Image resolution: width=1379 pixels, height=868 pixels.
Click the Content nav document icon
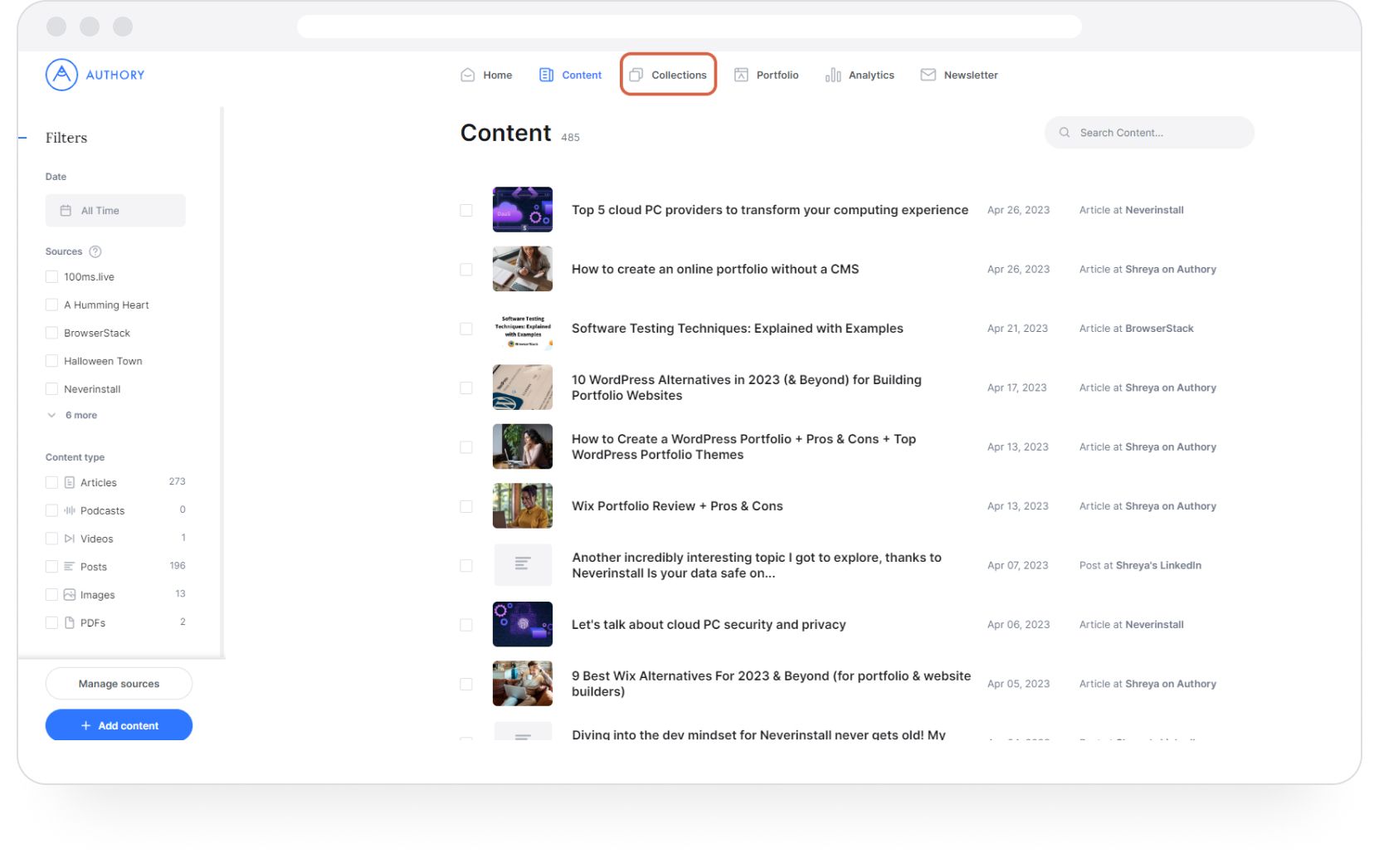pos(546,75)
